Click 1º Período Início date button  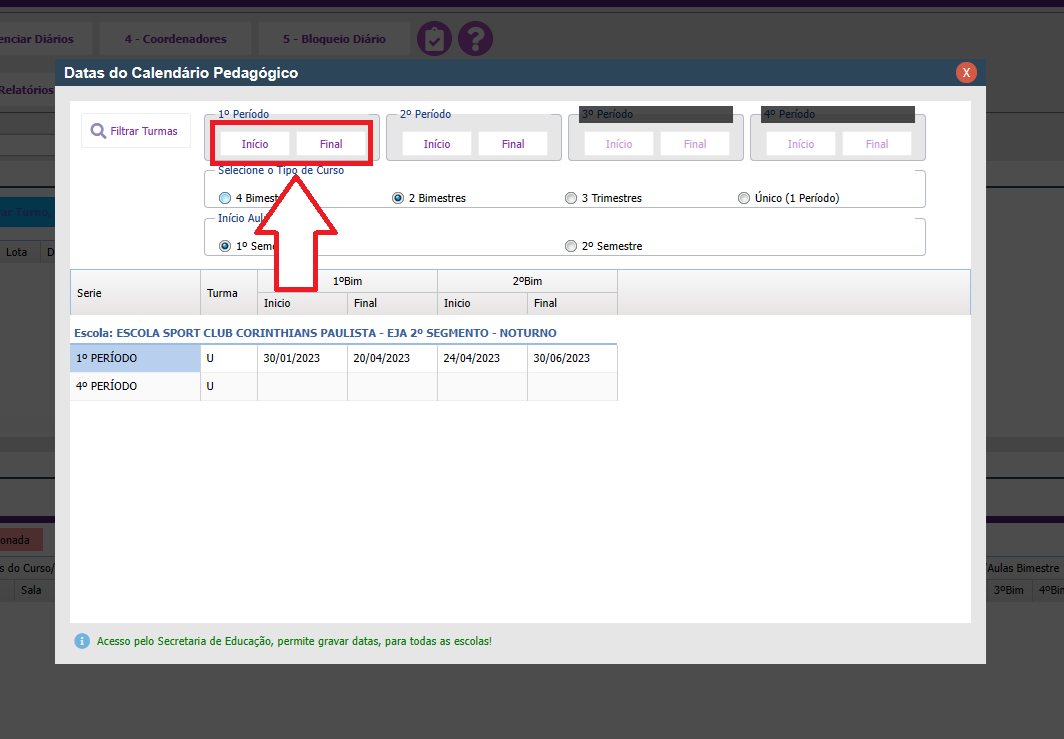click(x=255, y=144)
